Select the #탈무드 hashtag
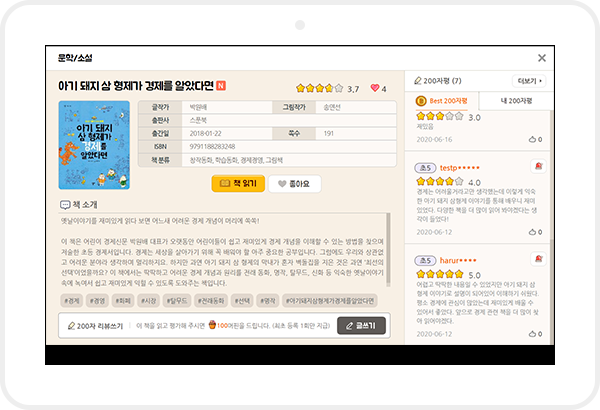Image resolution: width=600 pixels, height=410 pixels. tap(177, 301)
